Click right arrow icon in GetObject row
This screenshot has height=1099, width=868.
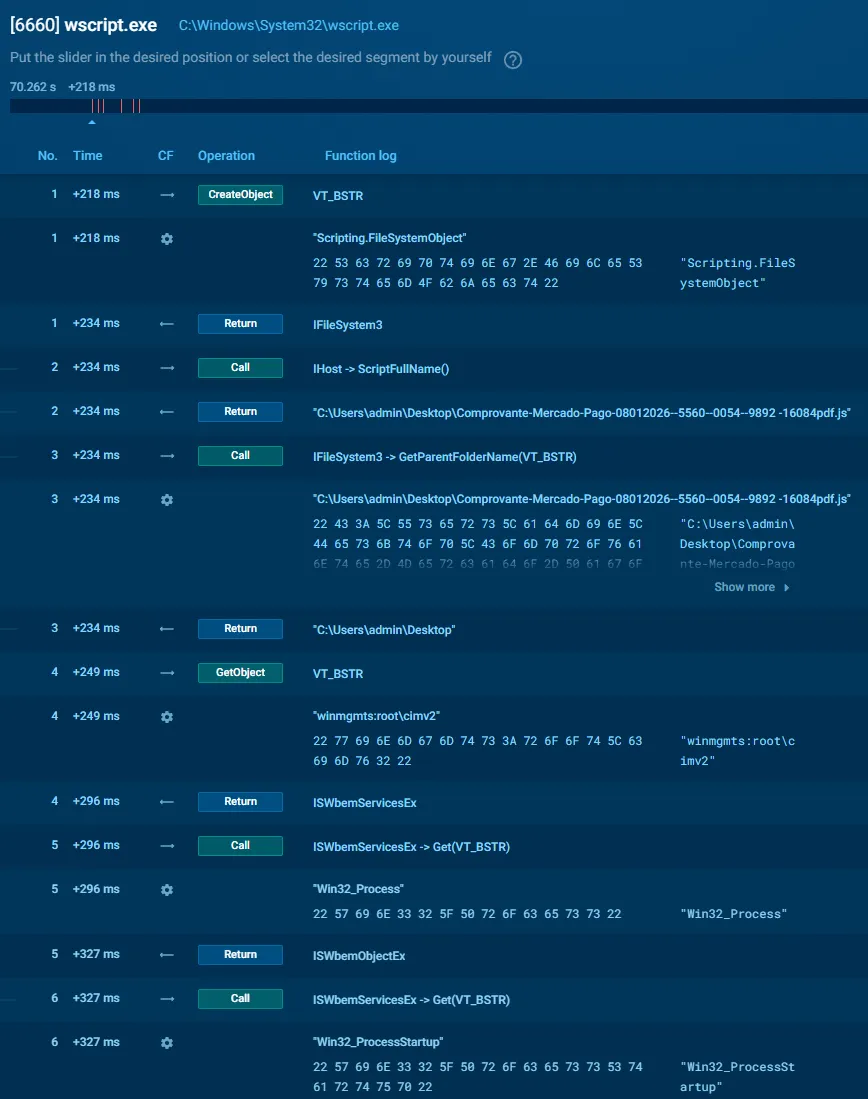pyautogui.click(x=167, y=673)
